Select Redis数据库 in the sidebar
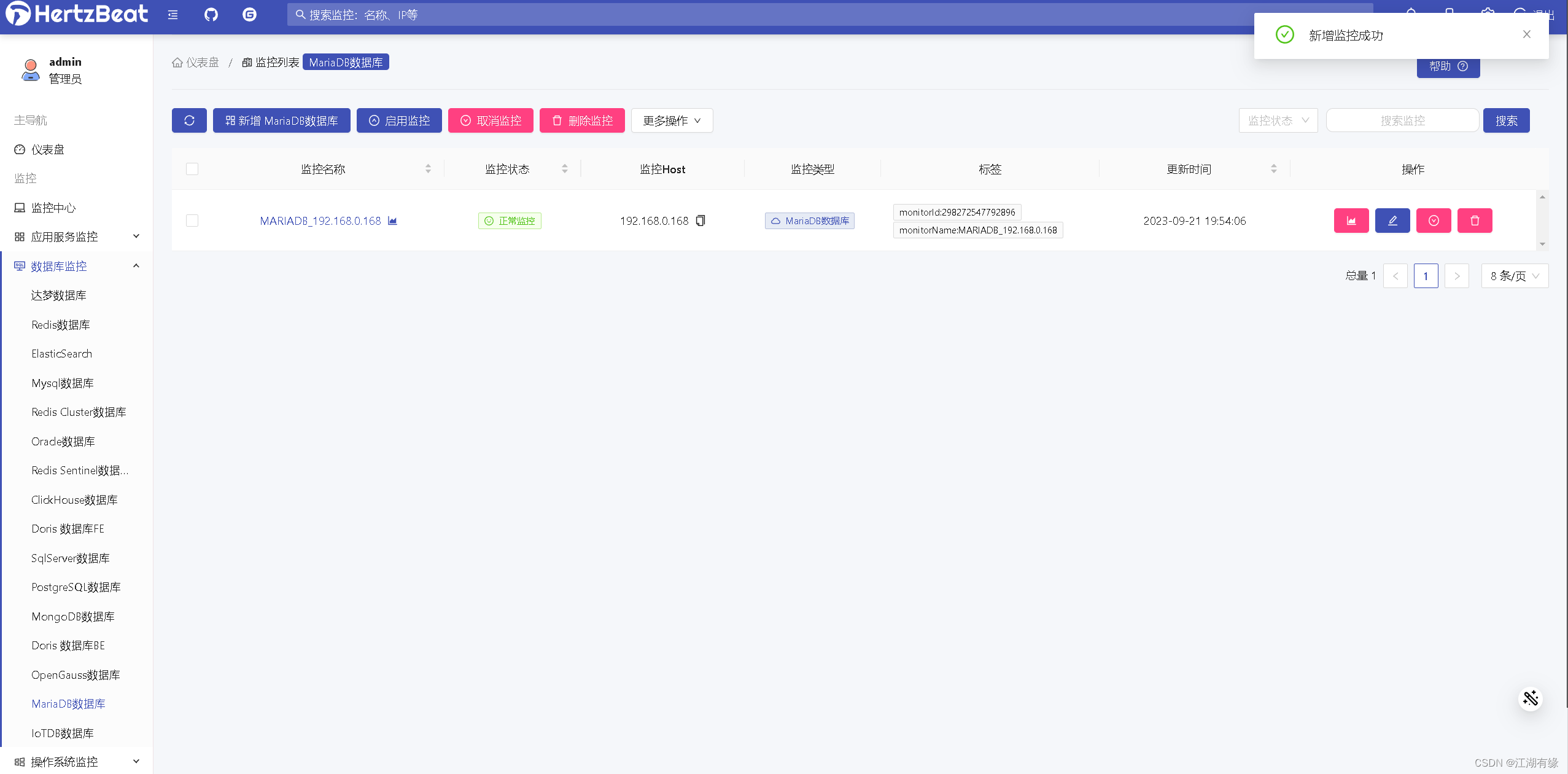Image resolution: width=1568 pixels, height=774 pixels. [x=61, y=324]
